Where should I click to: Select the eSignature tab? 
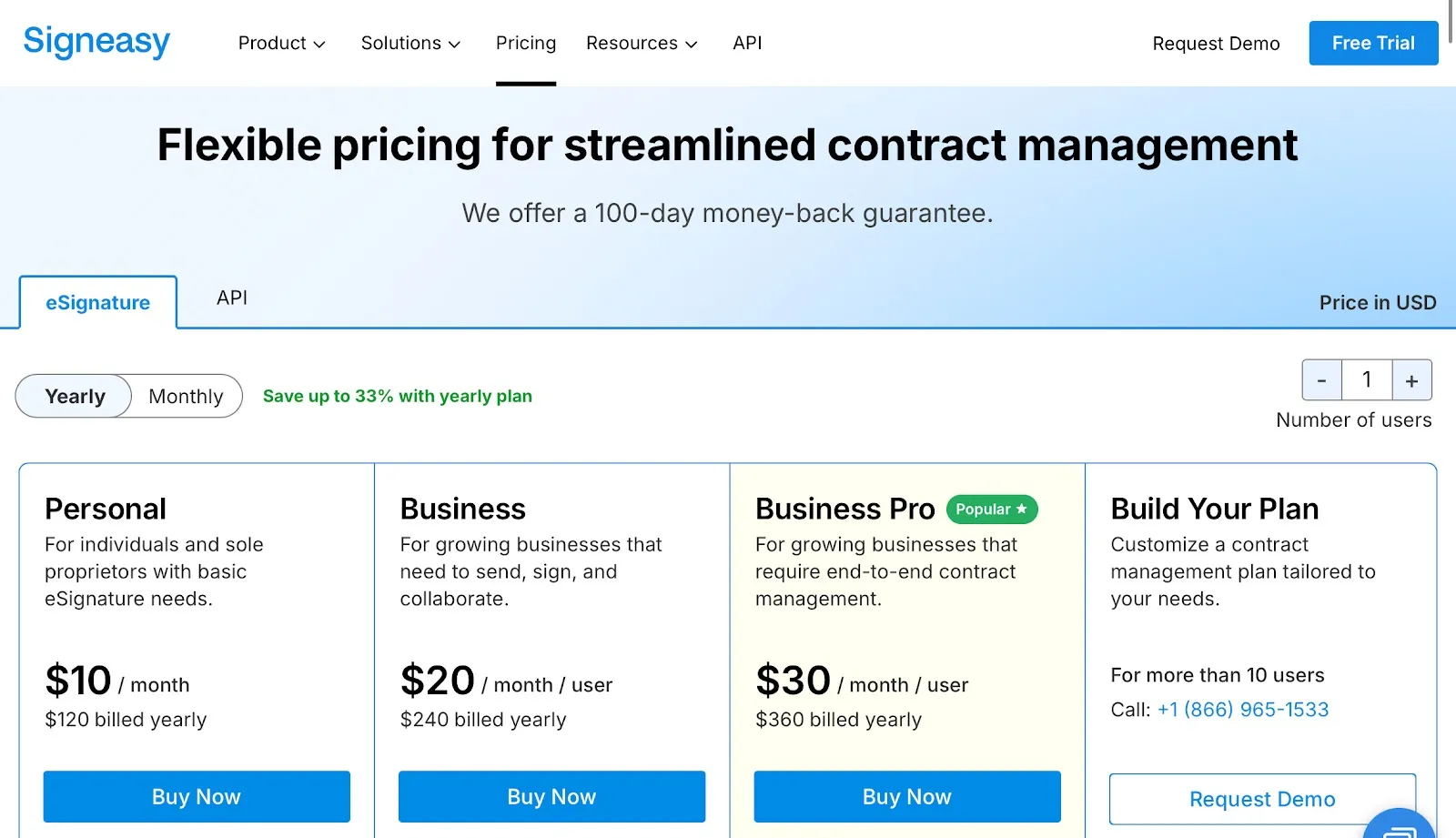[97, 302]
